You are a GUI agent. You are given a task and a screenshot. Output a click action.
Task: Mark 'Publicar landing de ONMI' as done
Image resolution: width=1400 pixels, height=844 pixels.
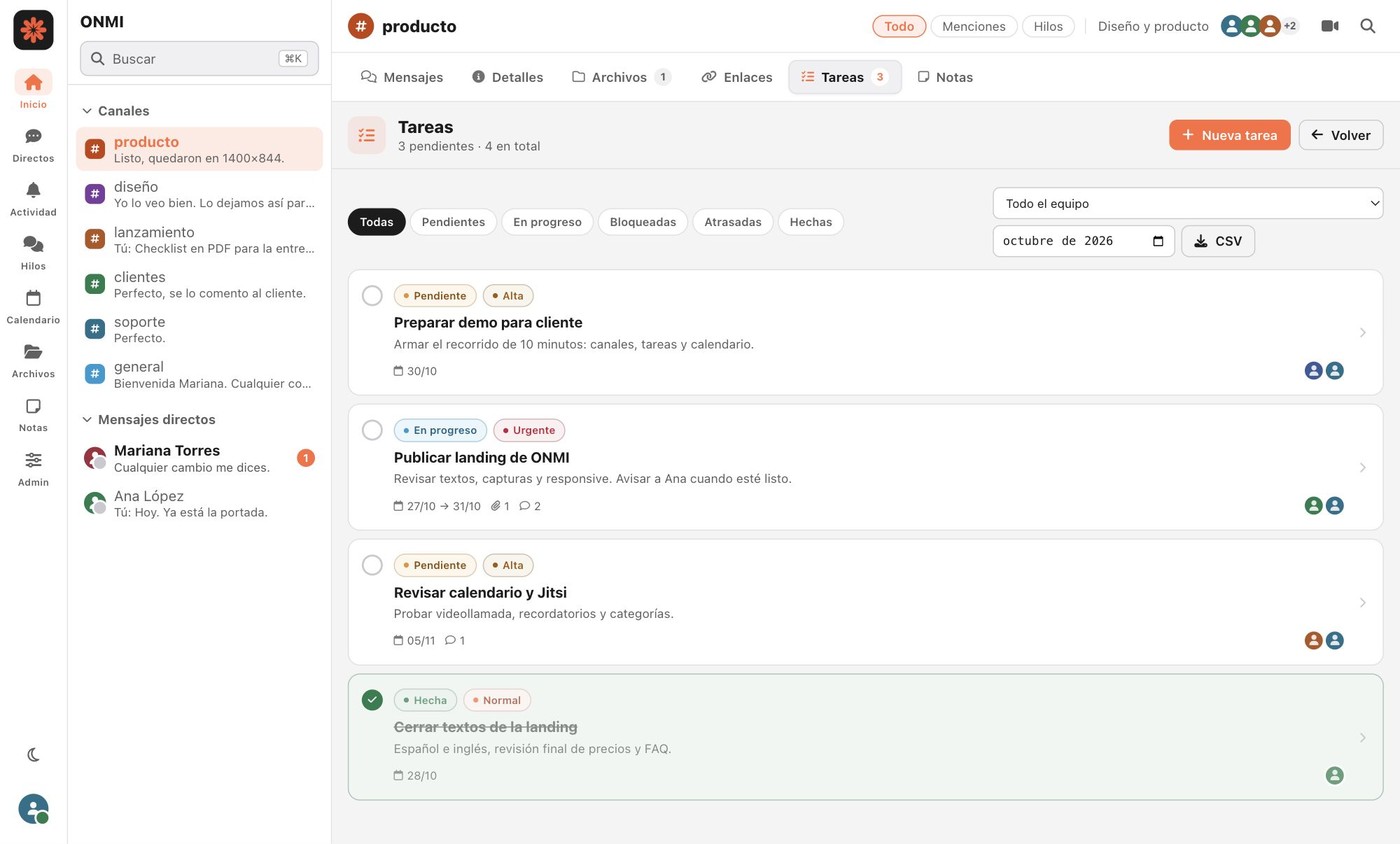pyautogui.click(x=372, y=430)
